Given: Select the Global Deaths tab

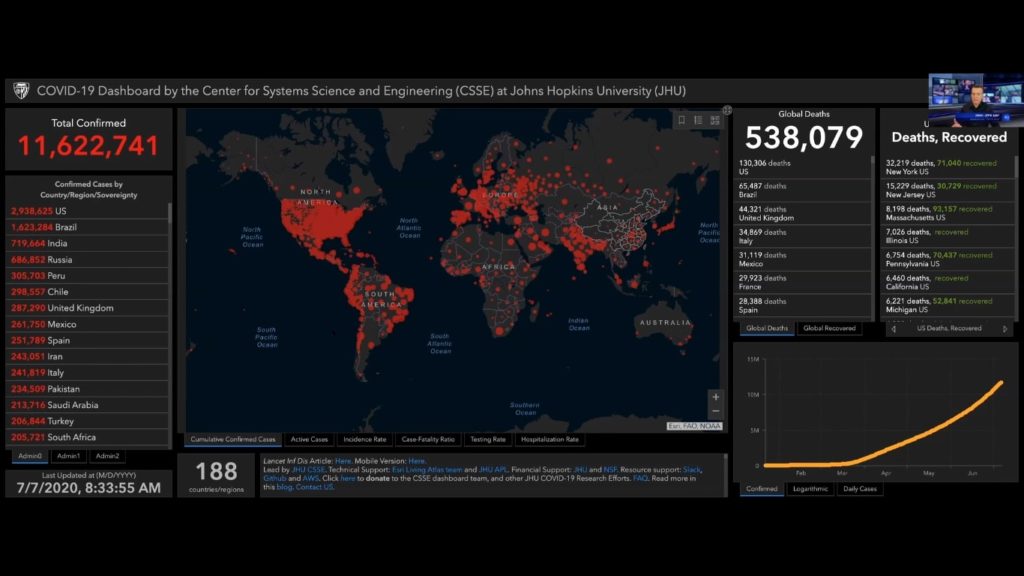Looking at the screenshot, I should 767,328.
